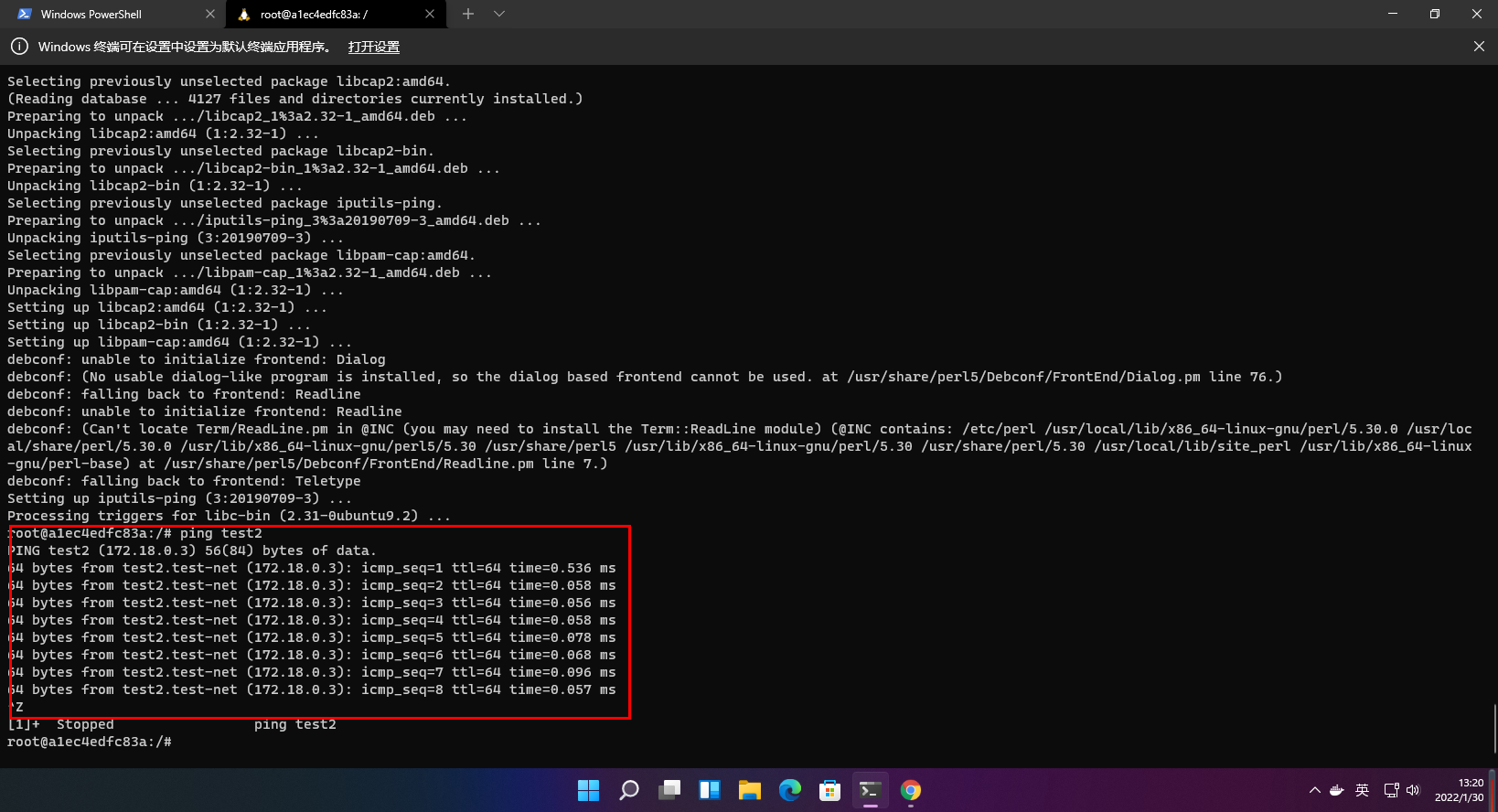Click the PowerShell icon on first tab
Image resolution: width=1498 pixels, height=812 pixels.
(x=25, y=14)
